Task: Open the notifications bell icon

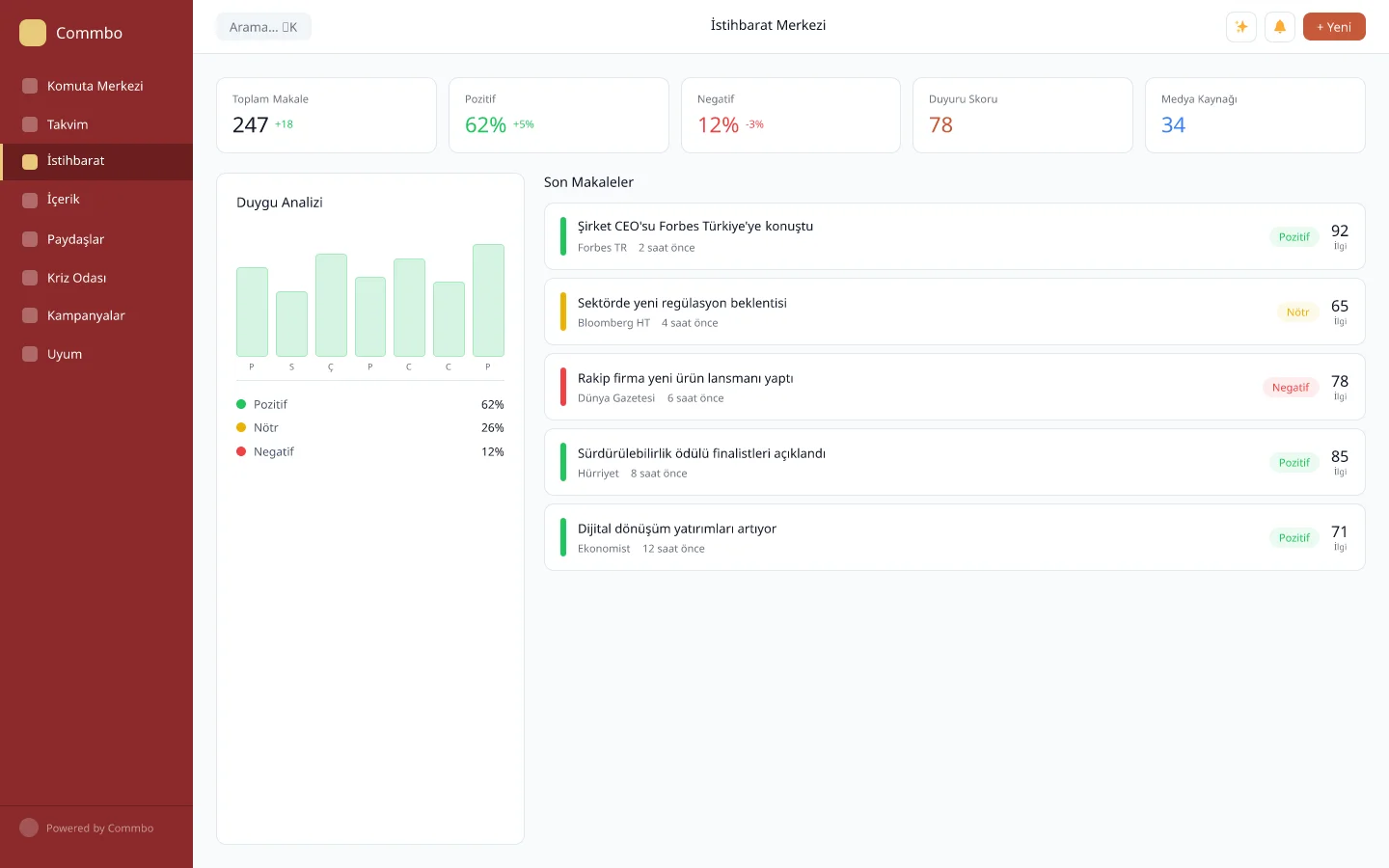Action: 1280,27
